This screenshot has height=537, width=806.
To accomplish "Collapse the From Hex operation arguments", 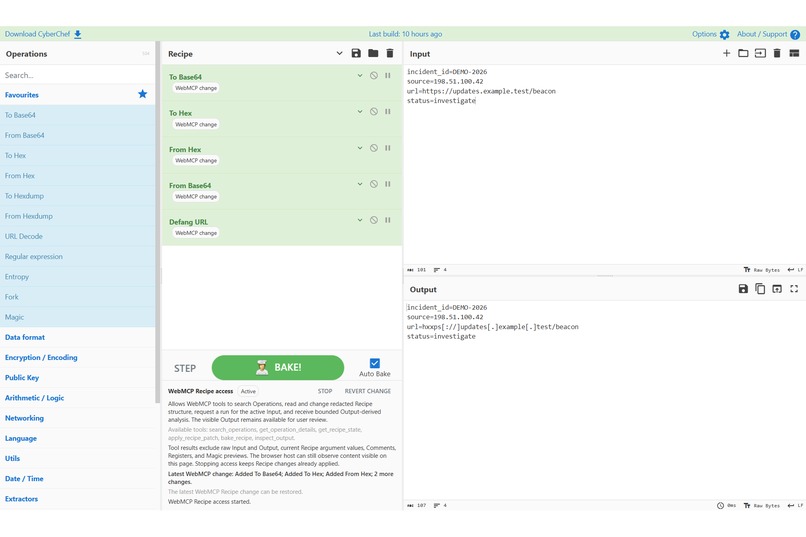I will pos(360,148).
